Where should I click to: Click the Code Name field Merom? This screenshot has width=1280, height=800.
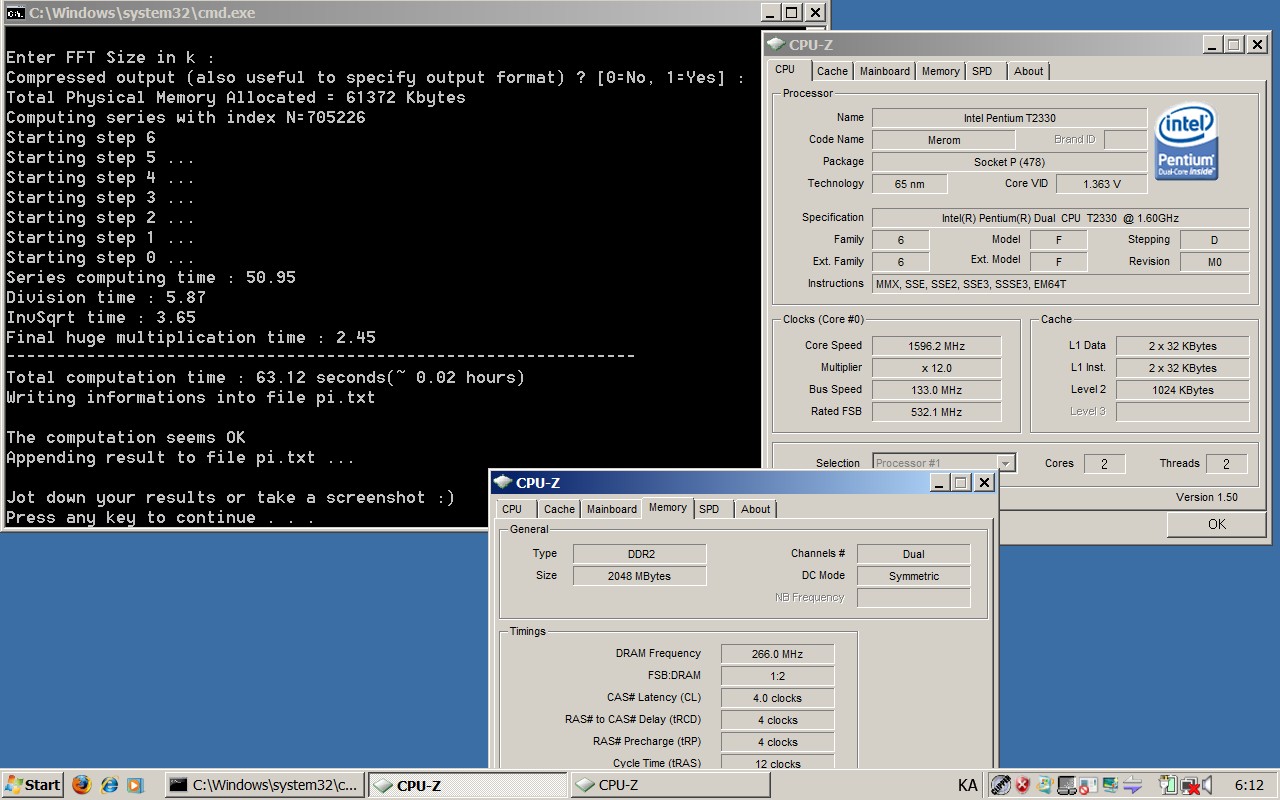coord(943,140)
